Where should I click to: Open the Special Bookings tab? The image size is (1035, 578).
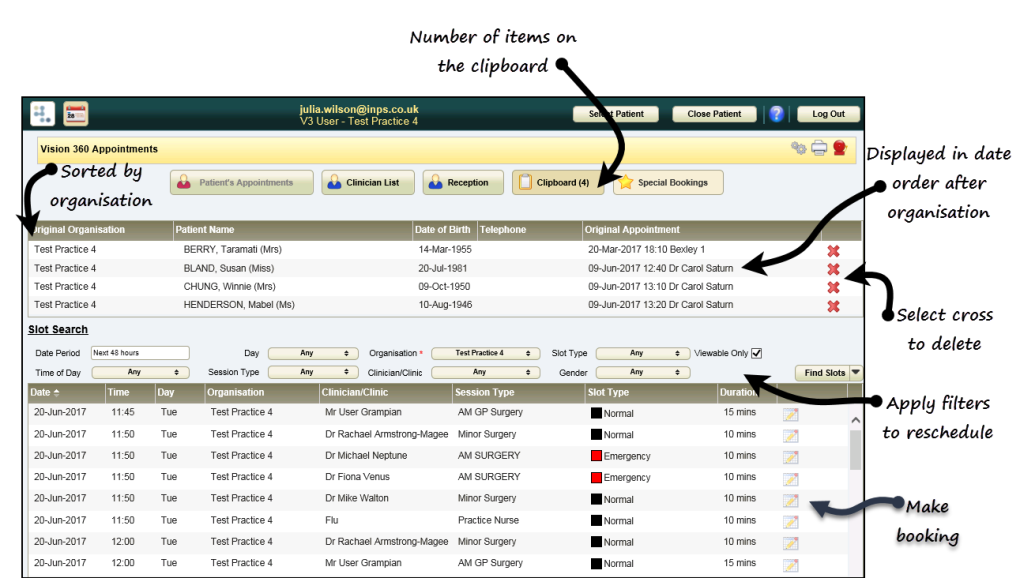click(667, 183)
